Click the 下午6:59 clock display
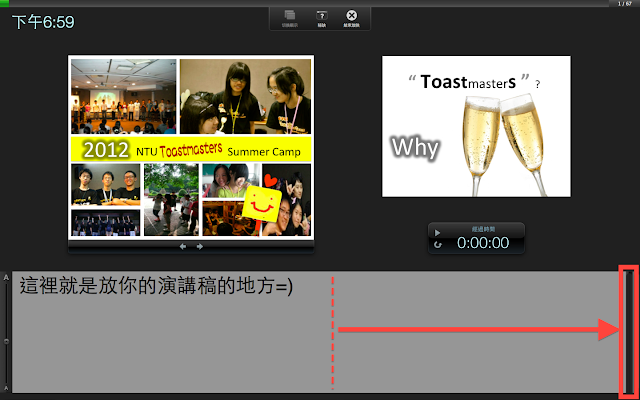 tap(43, 22)
